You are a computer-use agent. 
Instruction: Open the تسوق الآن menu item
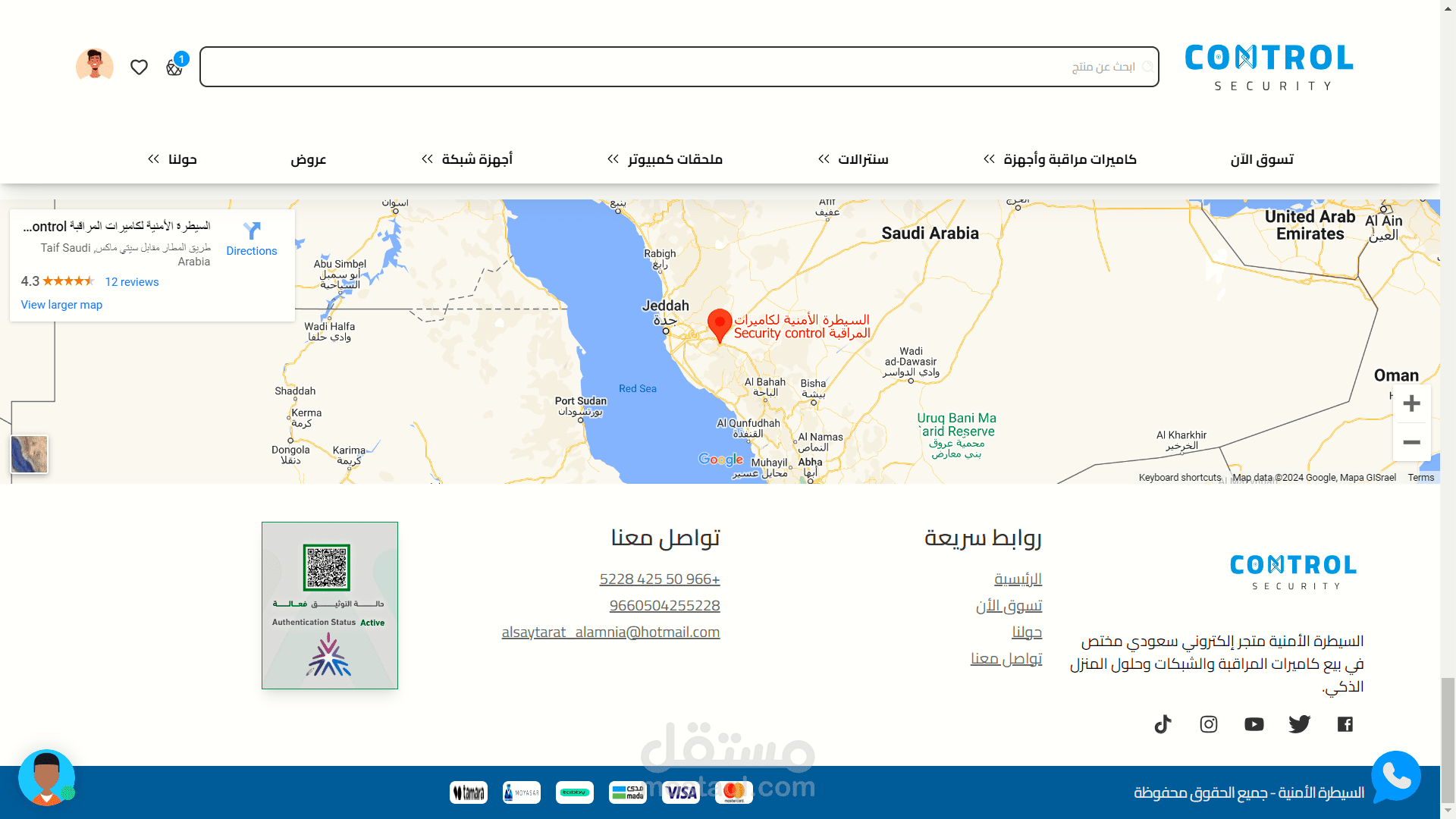1262,159
